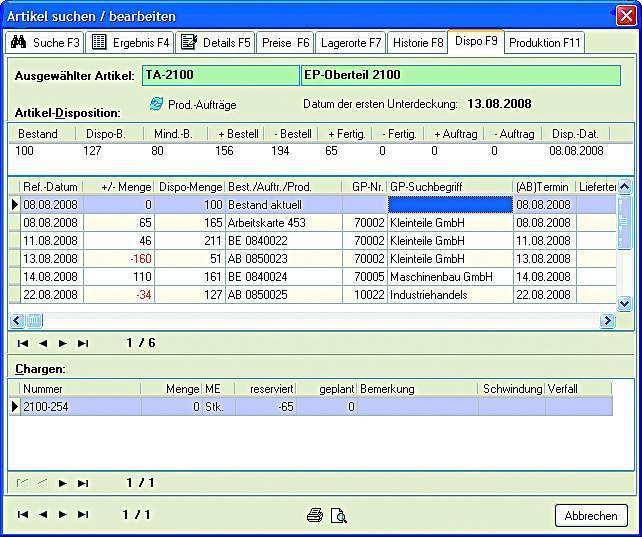Open the Lagerorte F7 tab

pyautogui.click(x=350, y=43)
